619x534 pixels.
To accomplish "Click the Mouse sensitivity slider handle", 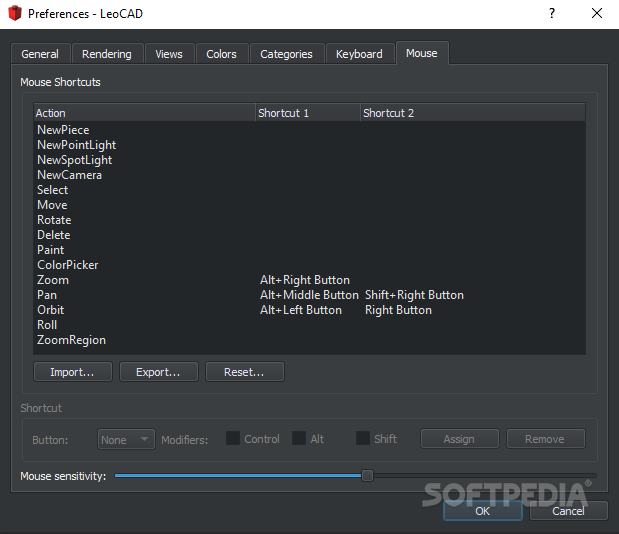I will click(x=367, y=476).
